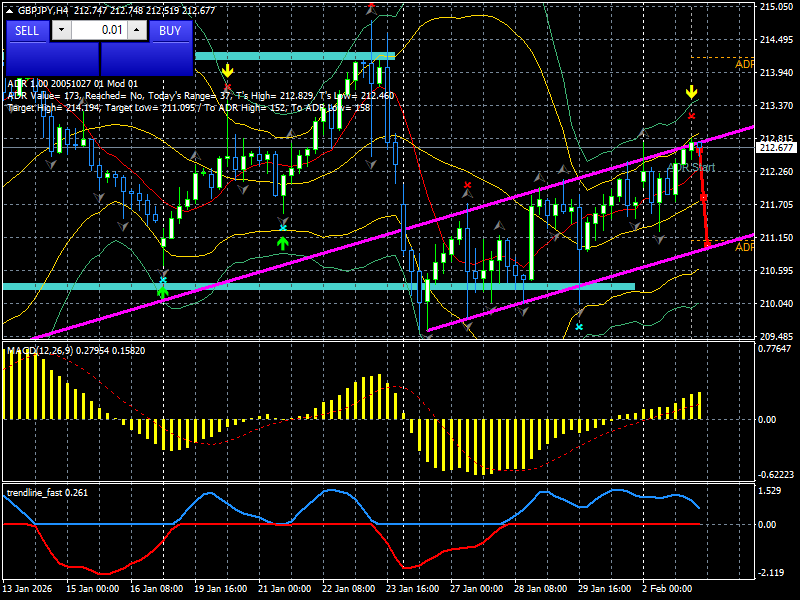Click the 209.485 price scale label

[776, 337]
